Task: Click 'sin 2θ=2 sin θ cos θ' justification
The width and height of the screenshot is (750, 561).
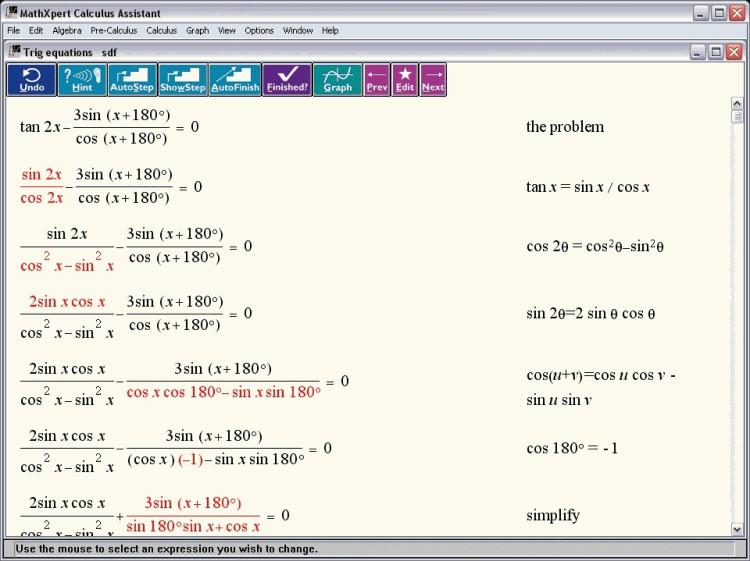Action: [x=591, y=314]
